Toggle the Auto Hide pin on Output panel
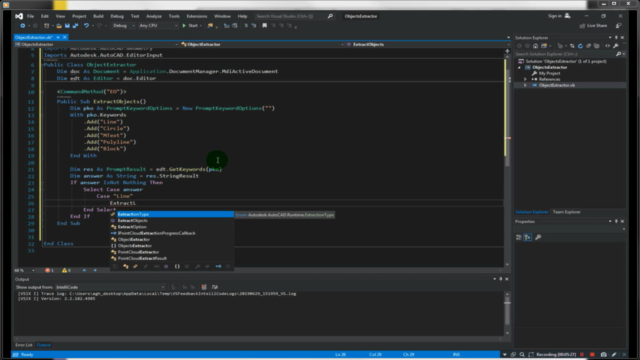The image size is (640, 360). tap(500, 279)
